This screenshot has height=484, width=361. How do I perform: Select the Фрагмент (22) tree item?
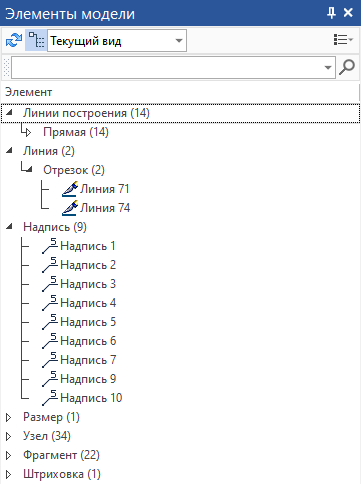61,455
